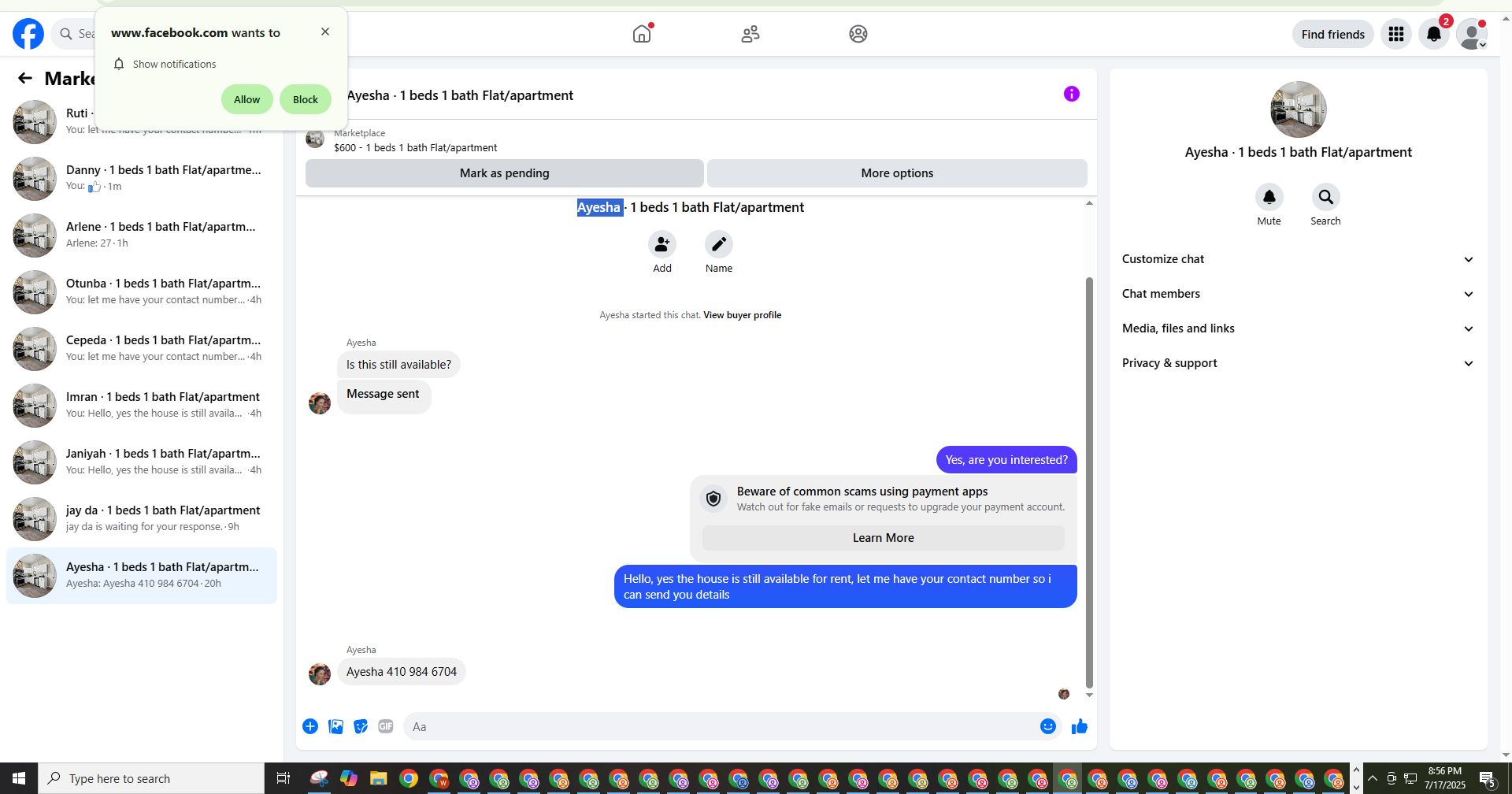Open the View buyer profile link
1512x794 pixels.
click(x=743, y=315)
